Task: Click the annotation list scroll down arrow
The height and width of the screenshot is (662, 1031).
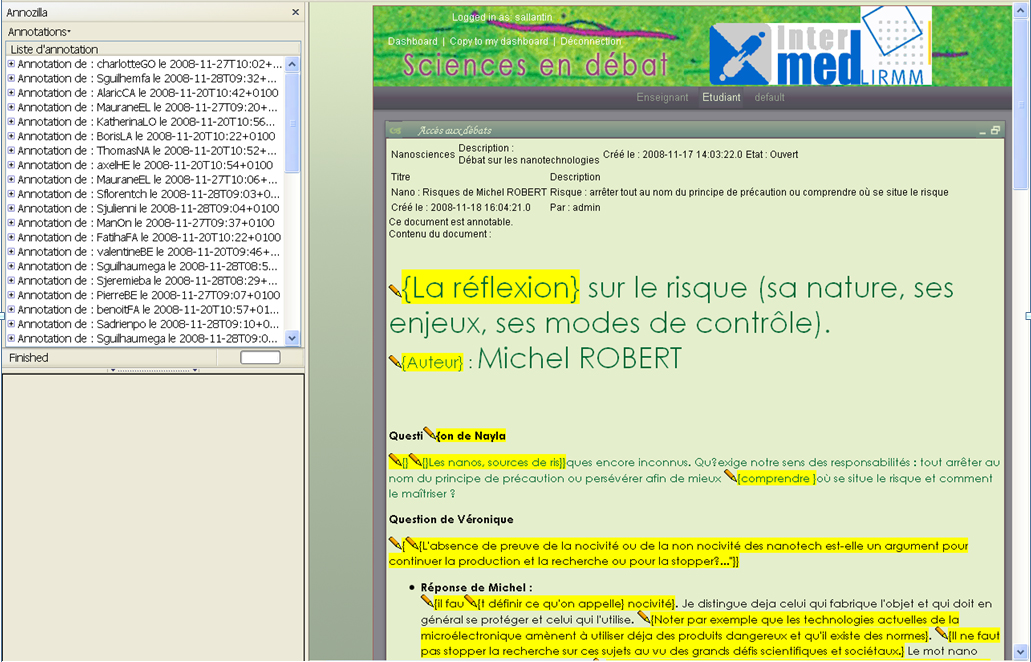Action: coord(292,338)
